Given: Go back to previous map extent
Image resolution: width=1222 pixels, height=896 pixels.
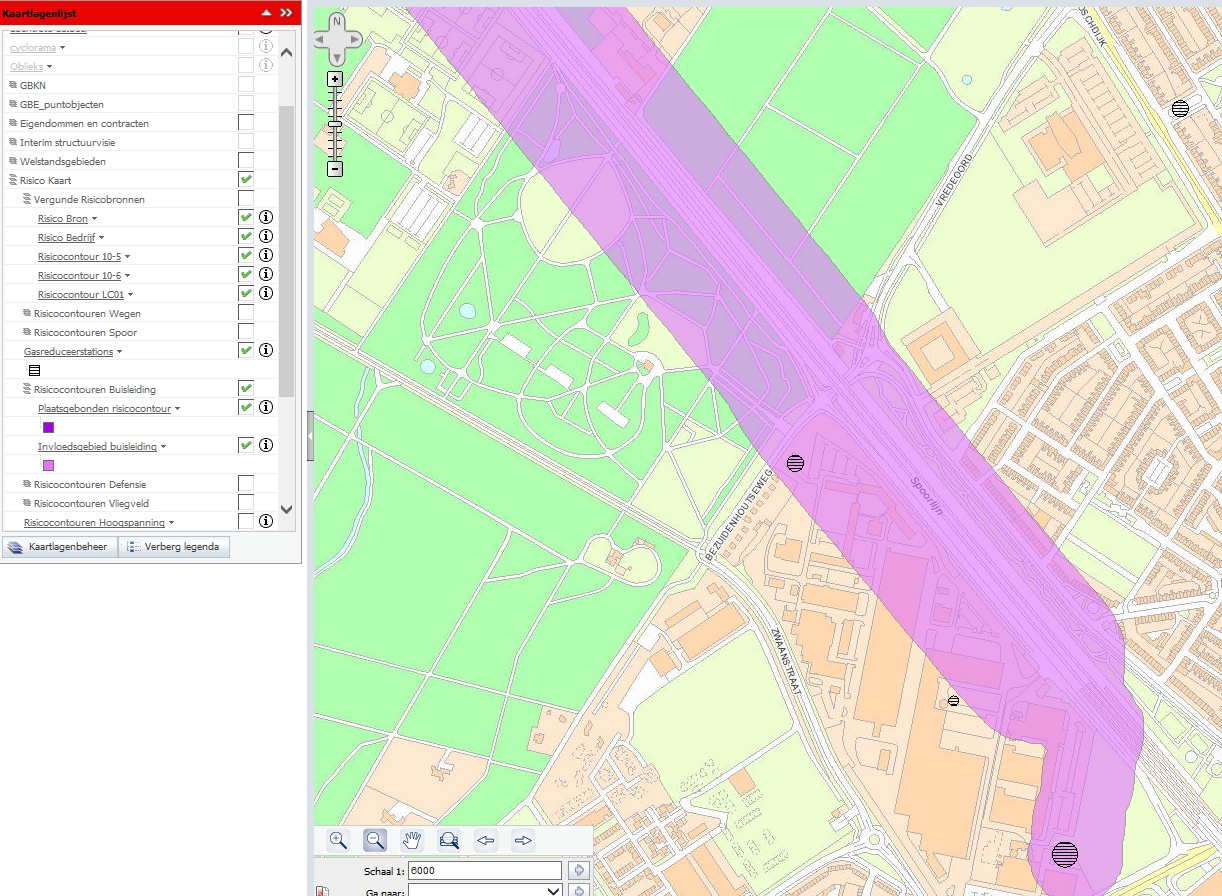Looking at the screenshot, I should pyautogui.click(x=486, y=840).
